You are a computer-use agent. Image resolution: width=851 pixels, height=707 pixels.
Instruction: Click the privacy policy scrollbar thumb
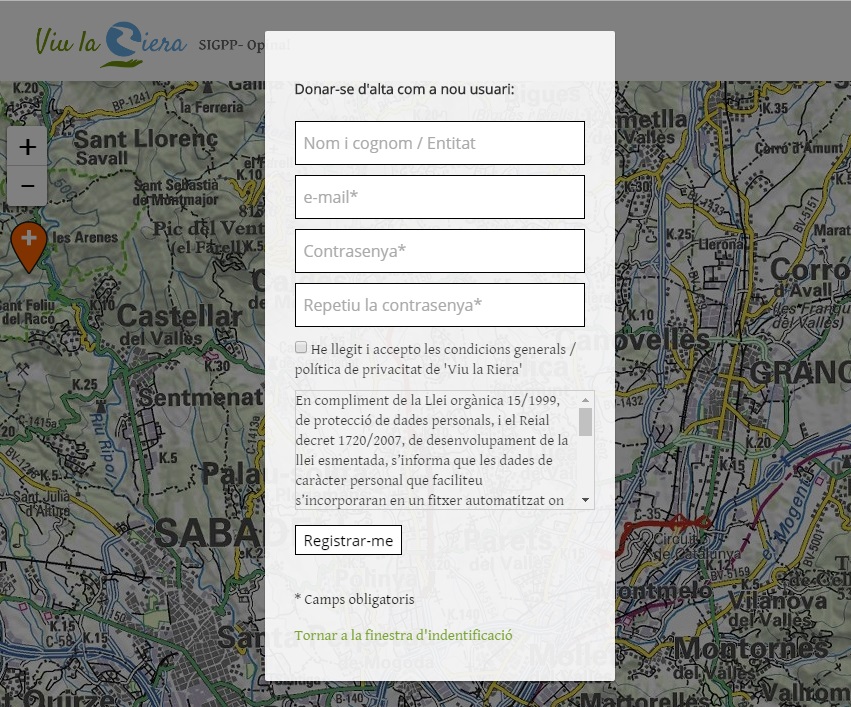585,421
